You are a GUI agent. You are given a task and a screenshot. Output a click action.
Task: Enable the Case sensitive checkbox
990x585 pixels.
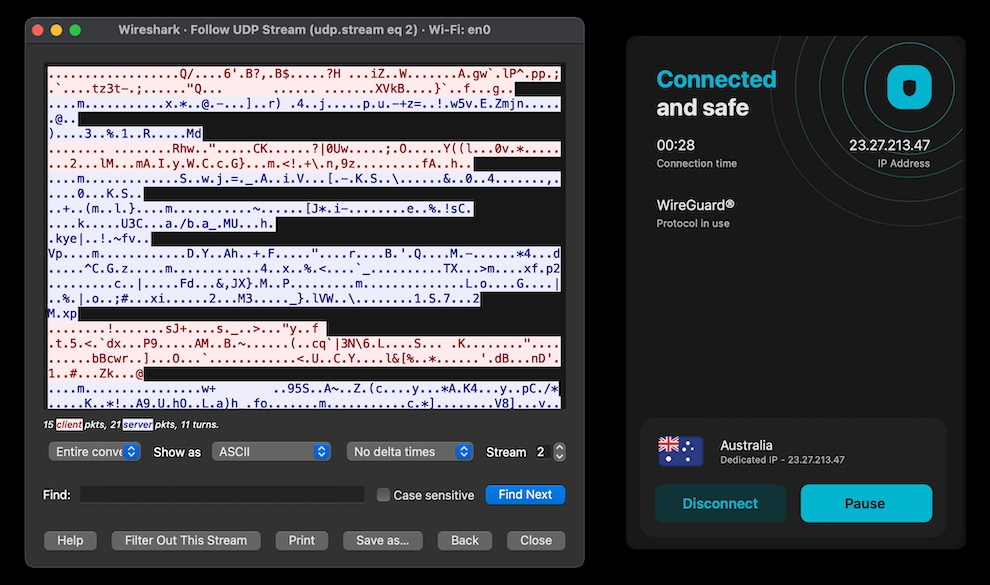point(383,495)
